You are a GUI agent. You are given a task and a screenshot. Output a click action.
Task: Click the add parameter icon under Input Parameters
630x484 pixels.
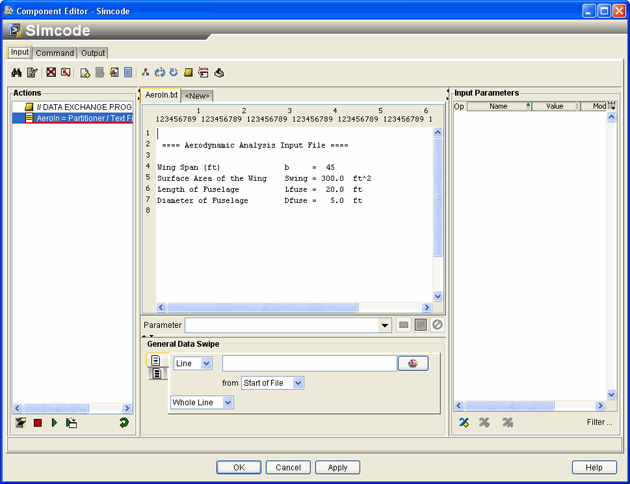click(464, 423)
